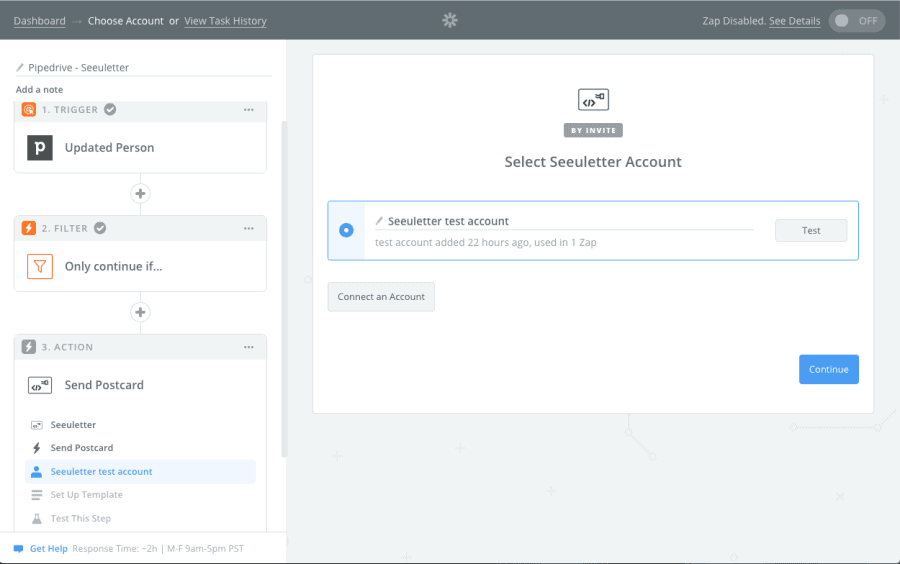Open the Set Up Template substep

[140, 495]
